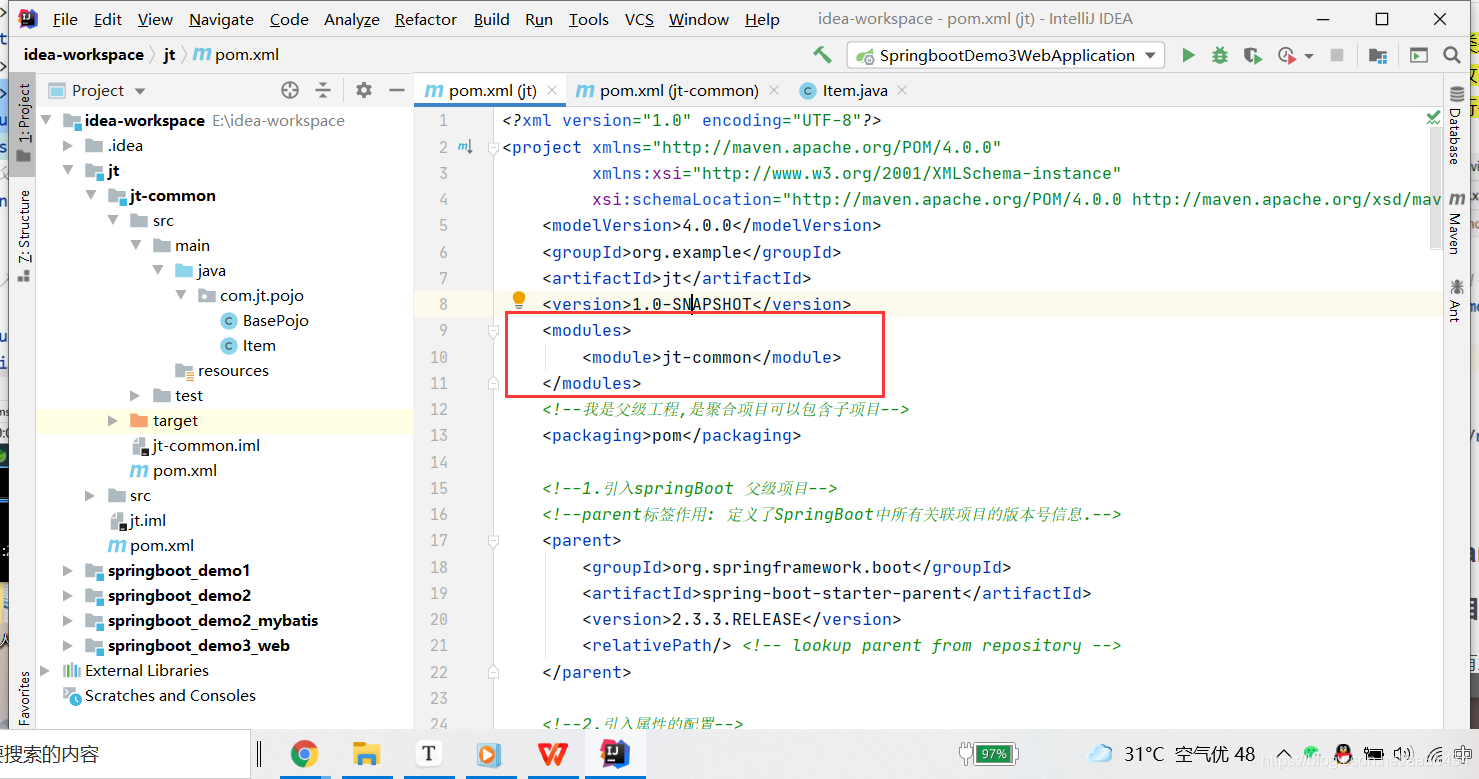Run SpringbootDemo3WebApplication with green play icon
Screen dimensions: 1479x779
pos(1188,55)
